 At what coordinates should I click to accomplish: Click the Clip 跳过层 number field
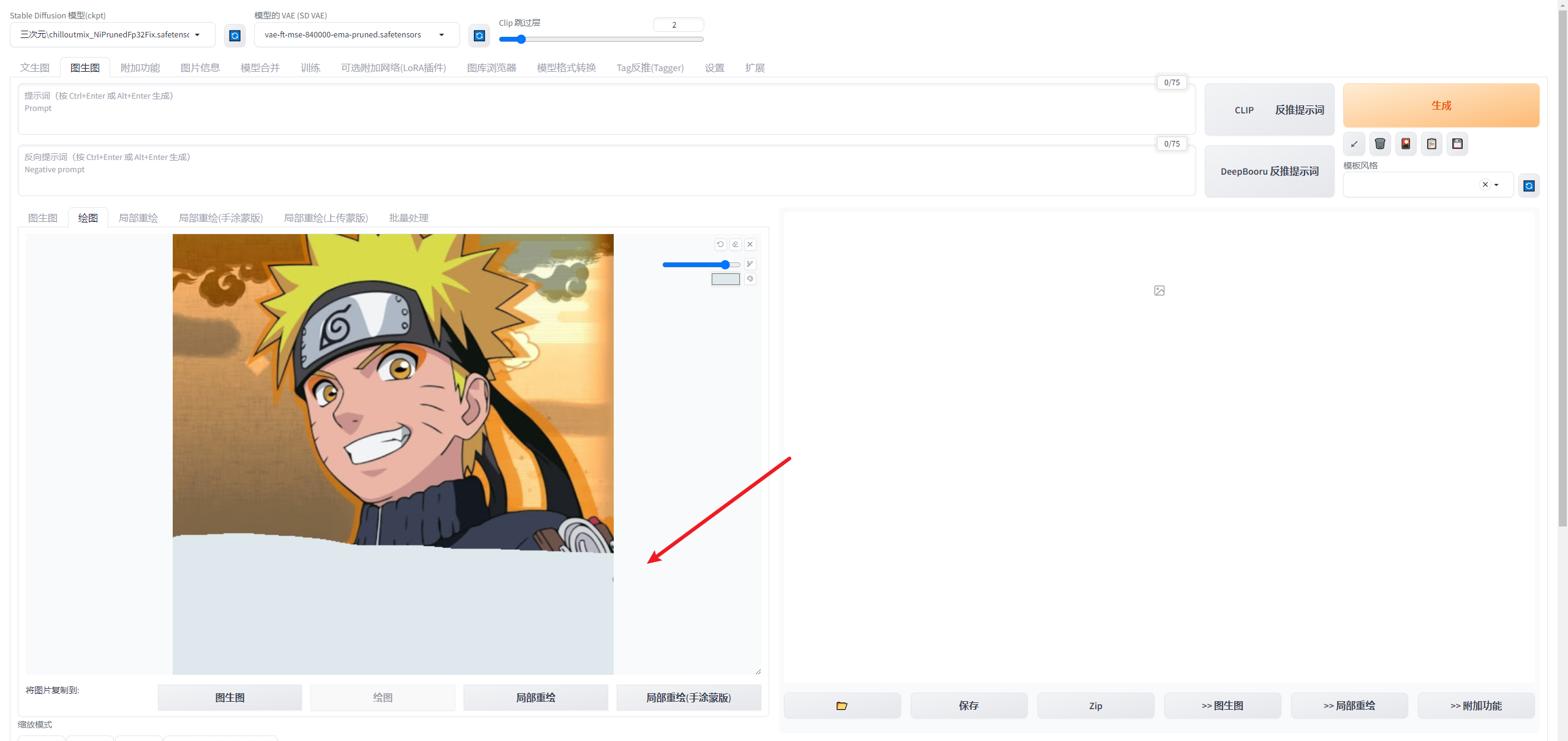click(678, 25)
